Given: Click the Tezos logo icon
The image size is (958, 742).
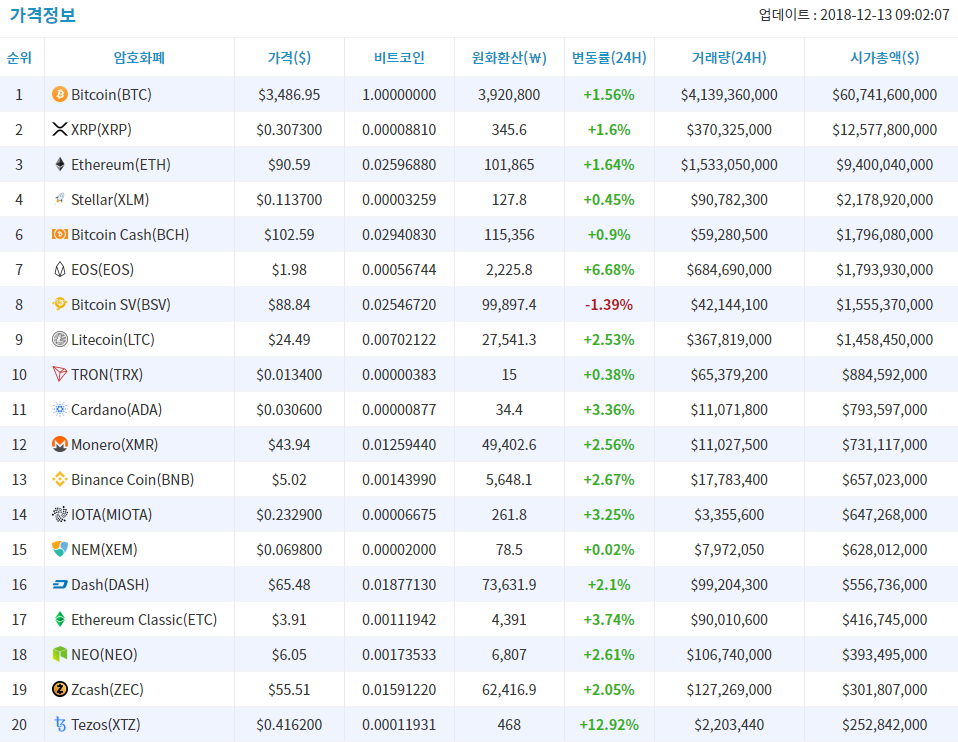Looking at the screenshot, I should pyautogui.click(x=60, y=724).
